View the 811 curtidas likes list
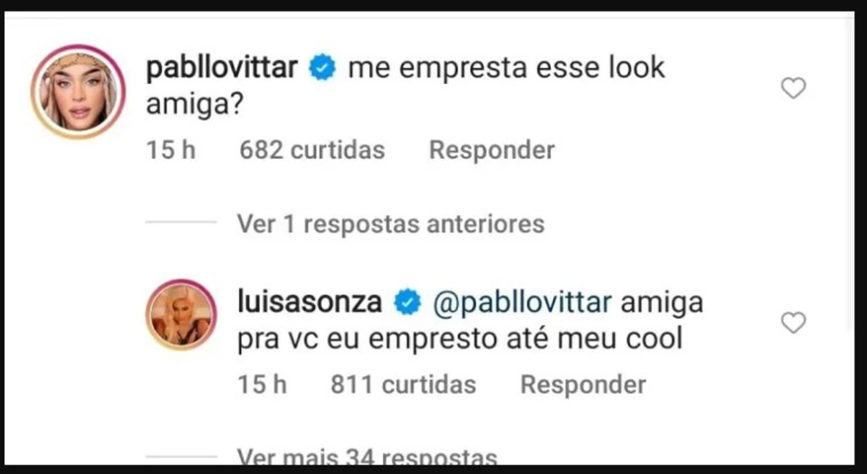 pyautogui.click(x=403, y=384)
